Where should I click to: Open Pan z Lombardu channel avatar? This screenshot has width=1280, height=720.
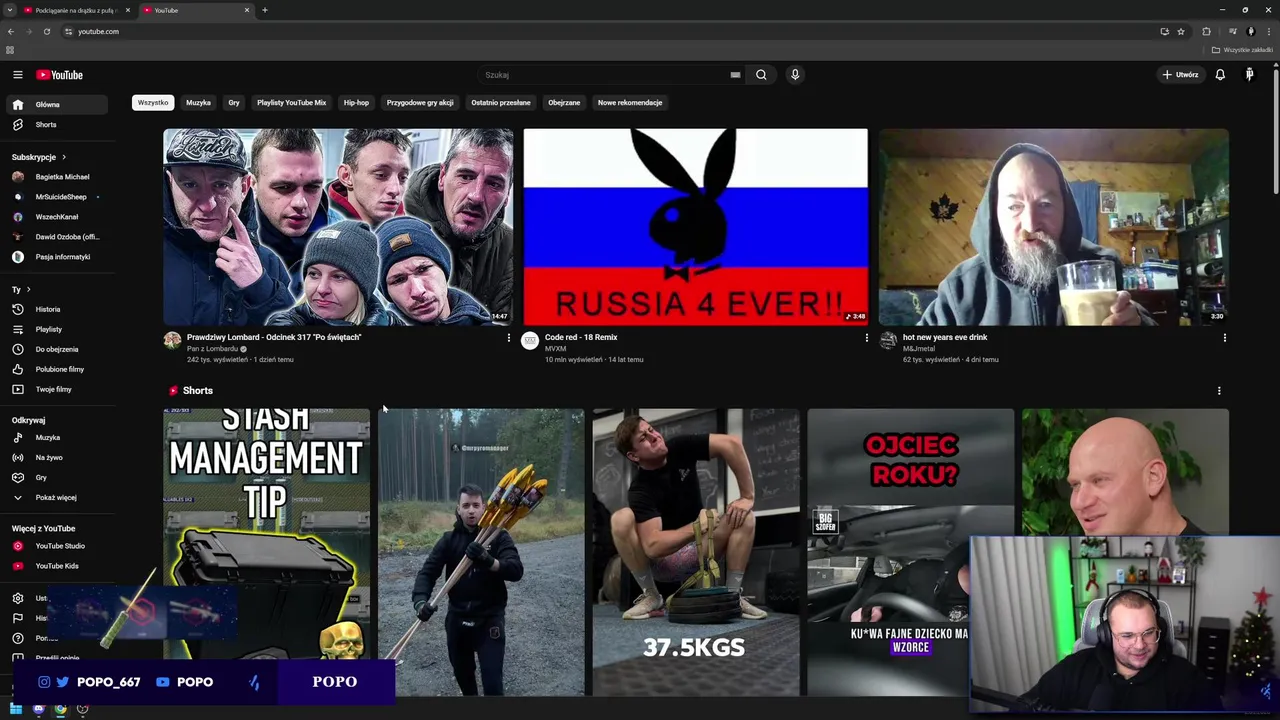172,341
